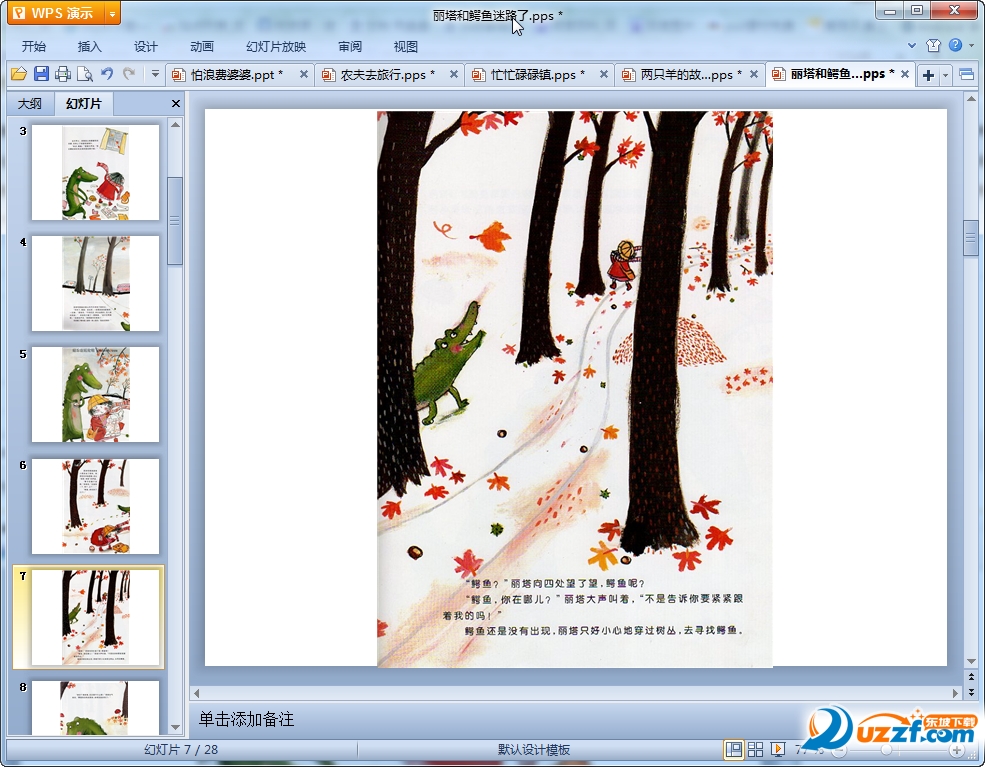The image size is (985, 767).
Task: Click the main editor vertical scrollbar handle
Action: (971, 238)
